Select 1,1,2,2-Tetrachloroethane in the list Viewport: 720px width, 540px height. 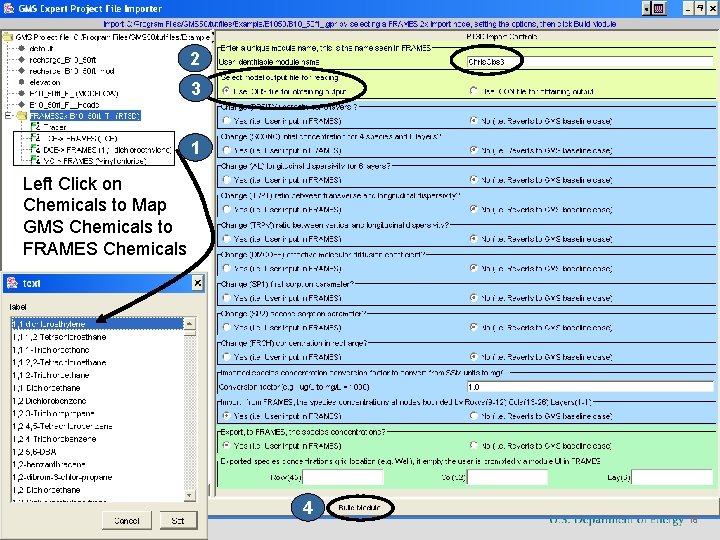pyautogui.click(x=97, y=362)
